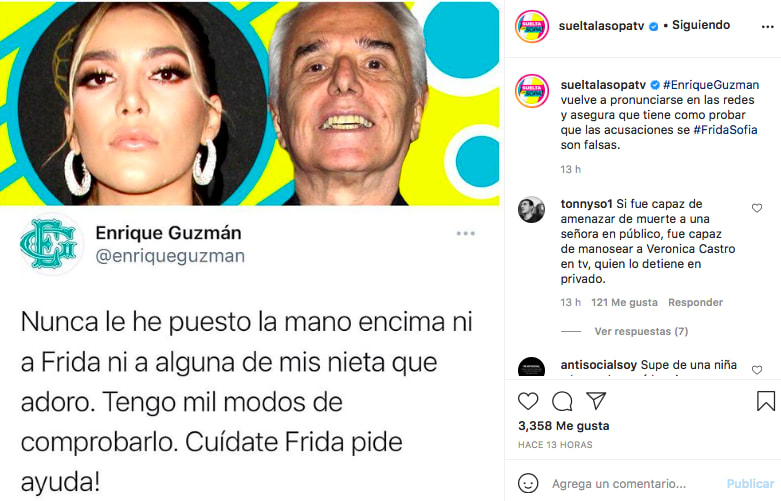The height and width of the screenshot is (501, 781).
Task: Click sueltalasopatv avatar in header
Action: [x=532, y=26]
